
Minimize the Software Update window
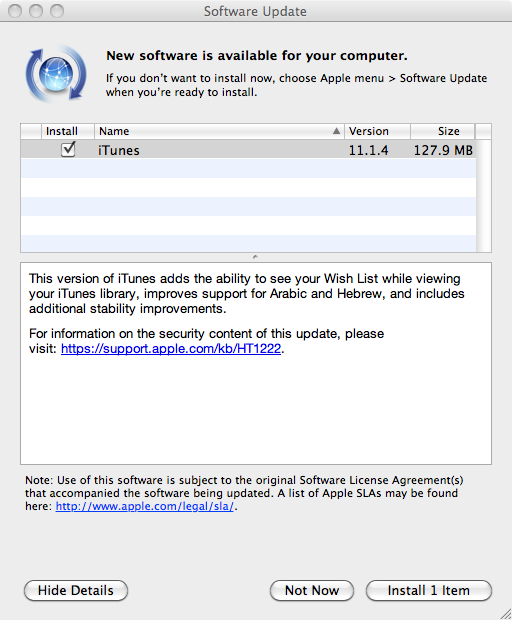click(x=36, y=11)
